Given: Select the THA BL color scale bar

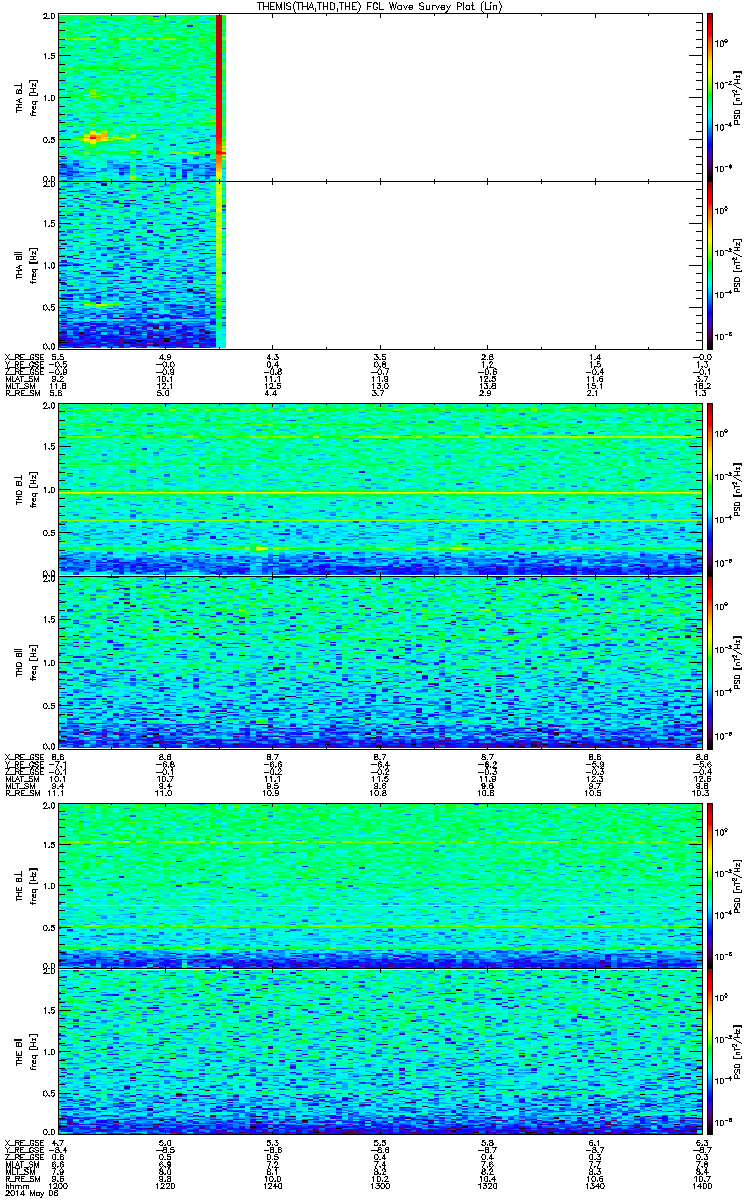Looking at the screenshot, I should pos(710,97).
